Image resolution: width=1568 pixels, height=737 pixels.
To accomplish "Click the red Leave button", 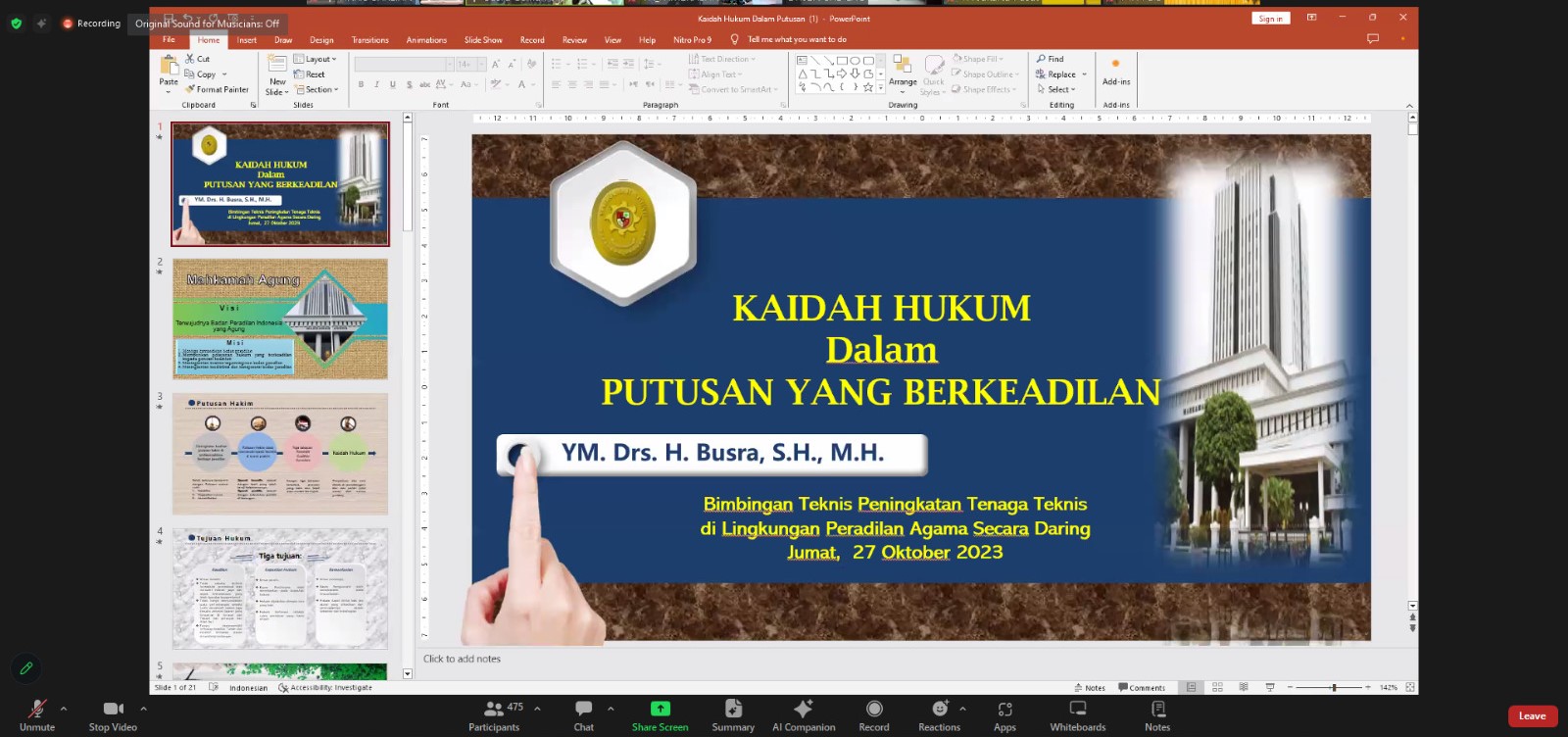I will pyautogui.click(x=1533, y=716).
